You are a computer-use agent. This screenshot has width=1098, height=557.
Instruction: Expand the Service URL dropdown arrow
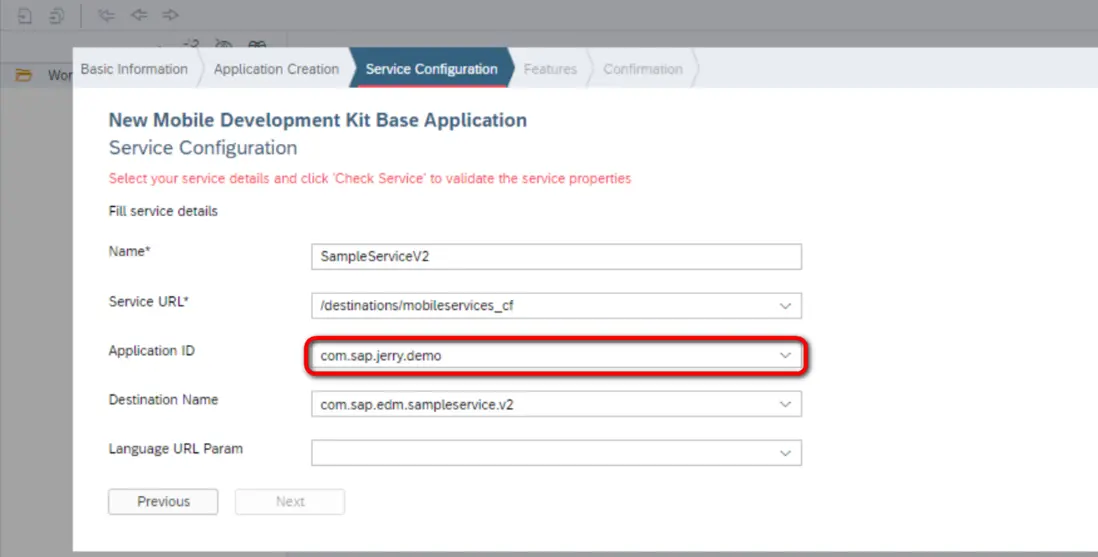click(x=785, y=306)
